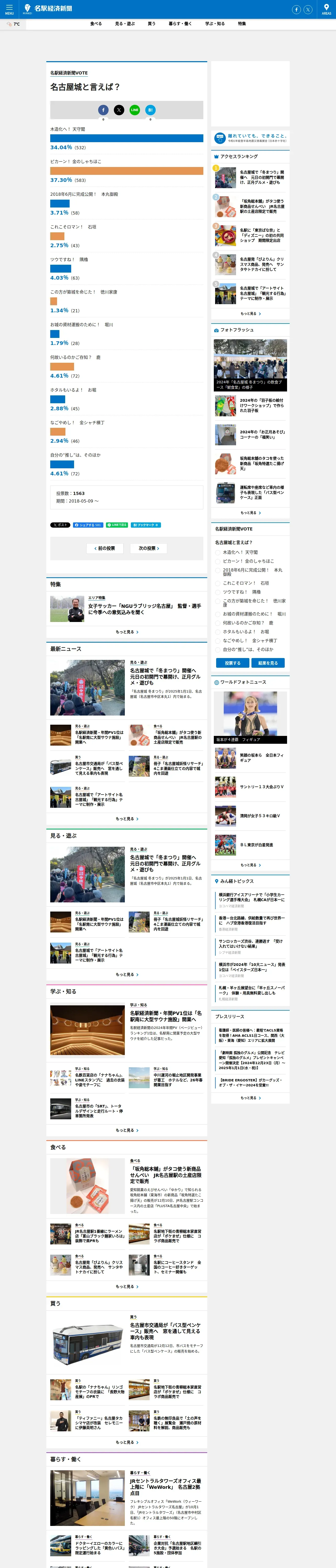Click the rank 1 badge in access ranking
This screenshot has height=1568, width=336.
point(216,168)
